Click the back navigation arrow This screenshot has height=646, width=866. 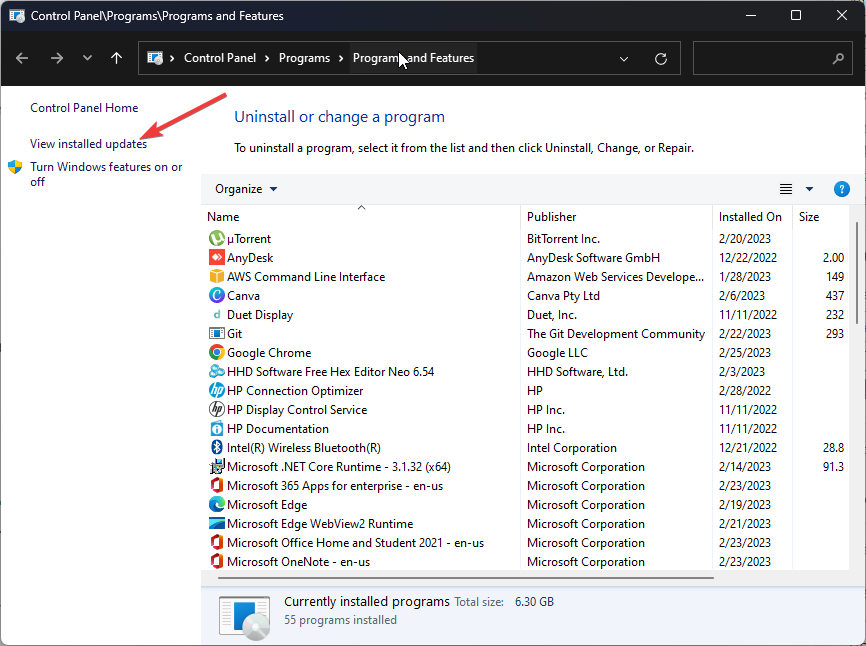(x=22, y=58)
